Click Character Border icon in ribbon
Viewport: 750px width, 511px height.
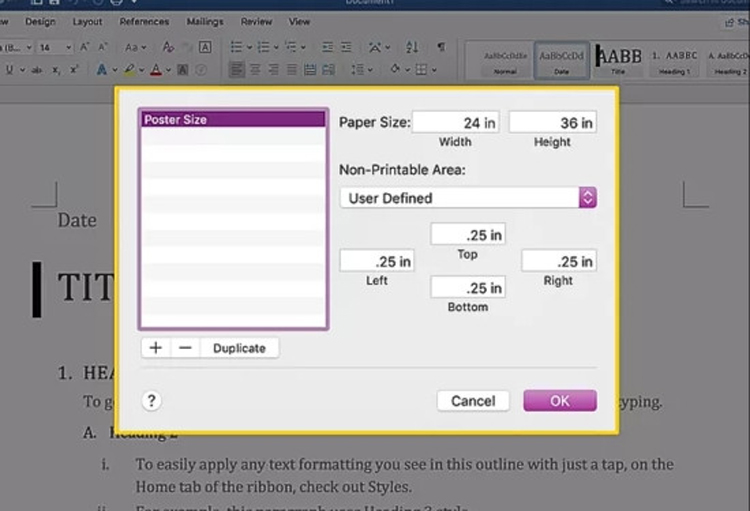[x=205, y=47]
